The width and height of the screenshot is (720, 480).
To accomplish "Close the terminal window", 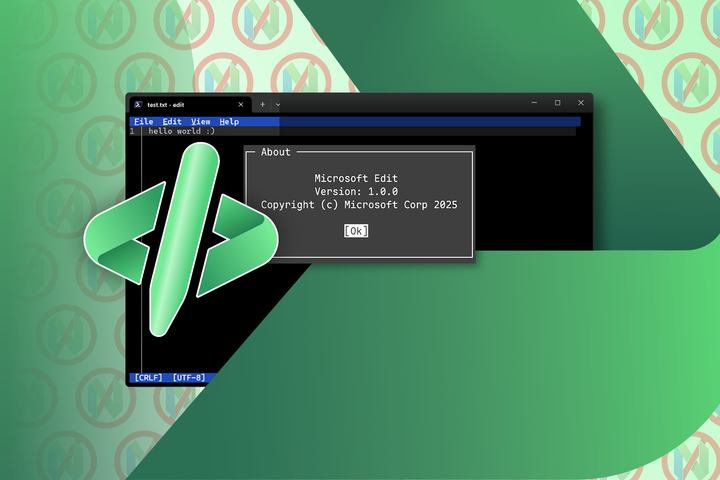I will click(581, 103).
